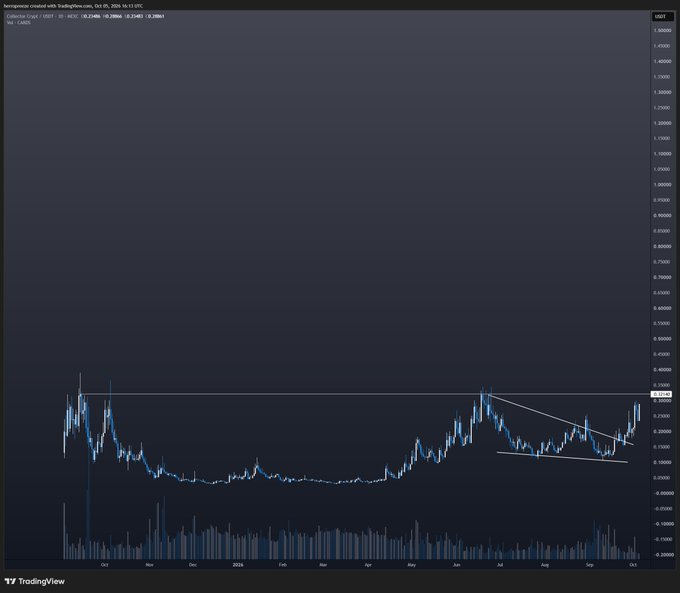680x593 pixels.
Task: Click the 1.10000 price axis label
Action: point(662,154)
